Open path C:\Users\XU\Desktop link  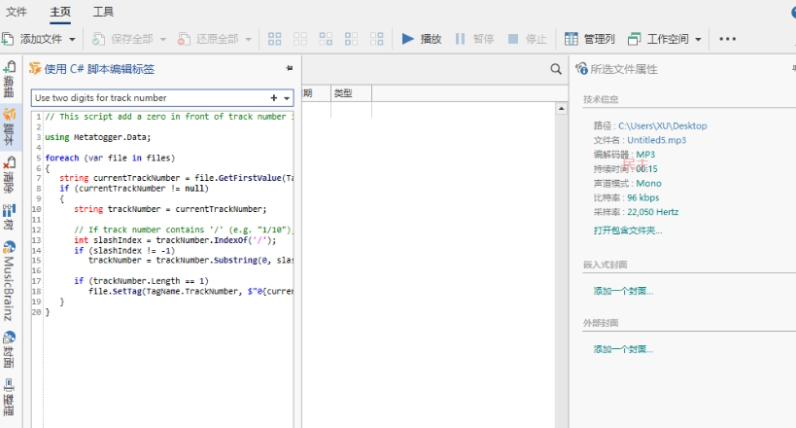(x=662, y=126)
